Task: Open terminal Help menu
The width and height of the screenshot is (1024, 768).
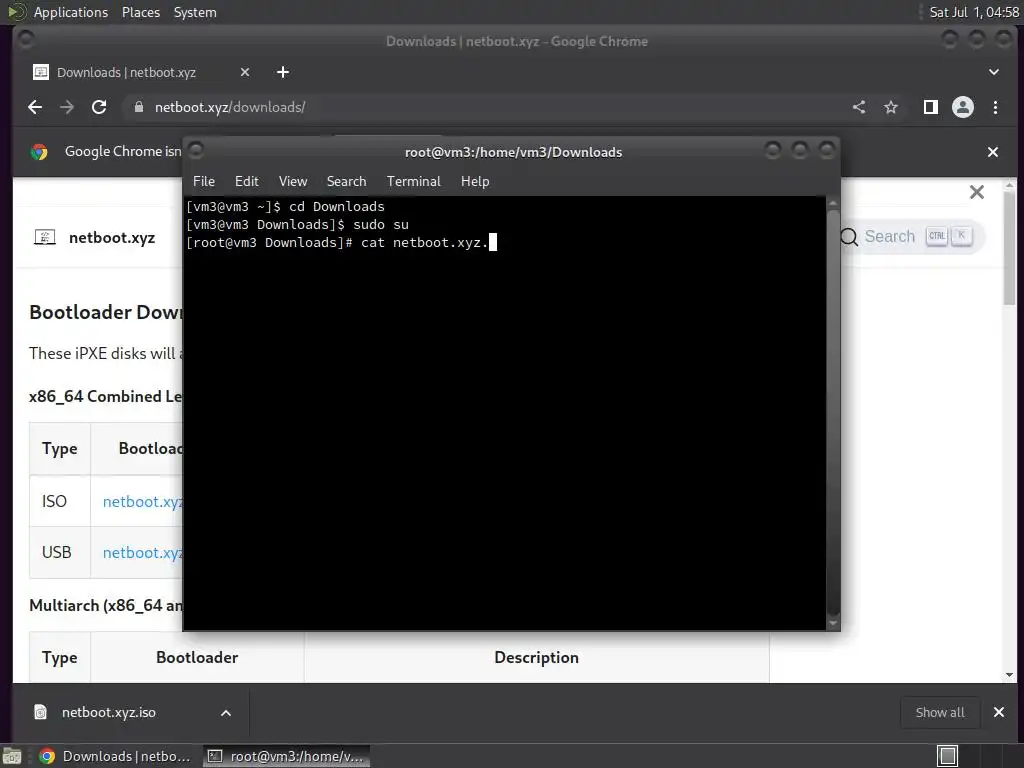Action: pos(475,182)
